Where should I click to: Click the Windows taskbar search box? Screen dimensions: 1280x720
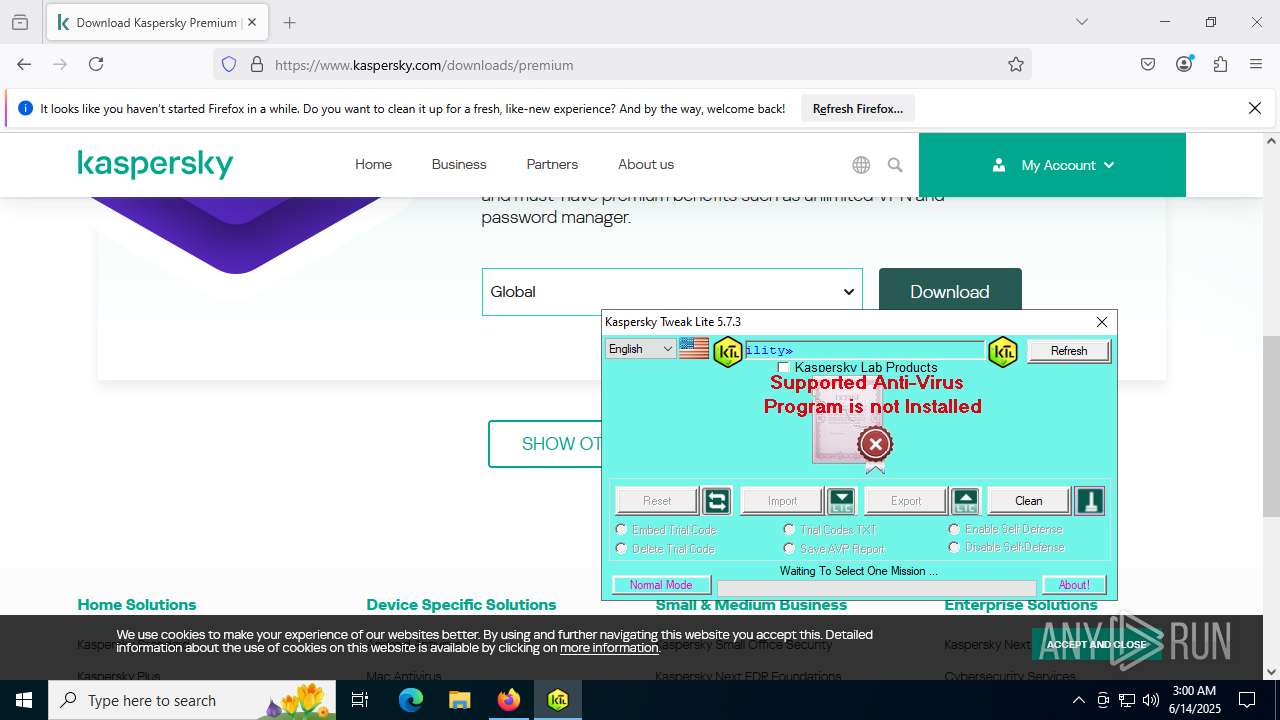194,700
